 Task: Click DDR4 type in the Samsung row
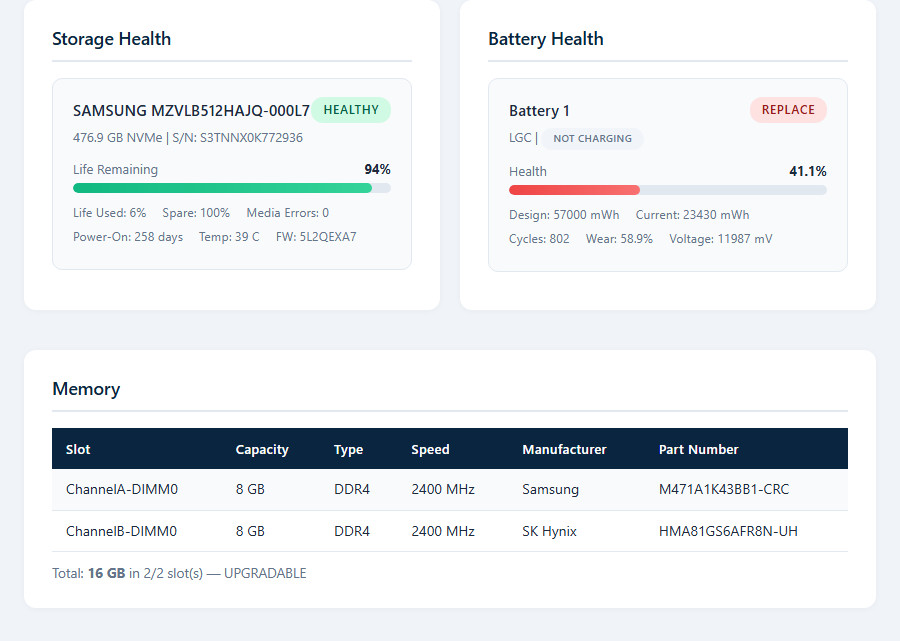click(x=352, y=490)
